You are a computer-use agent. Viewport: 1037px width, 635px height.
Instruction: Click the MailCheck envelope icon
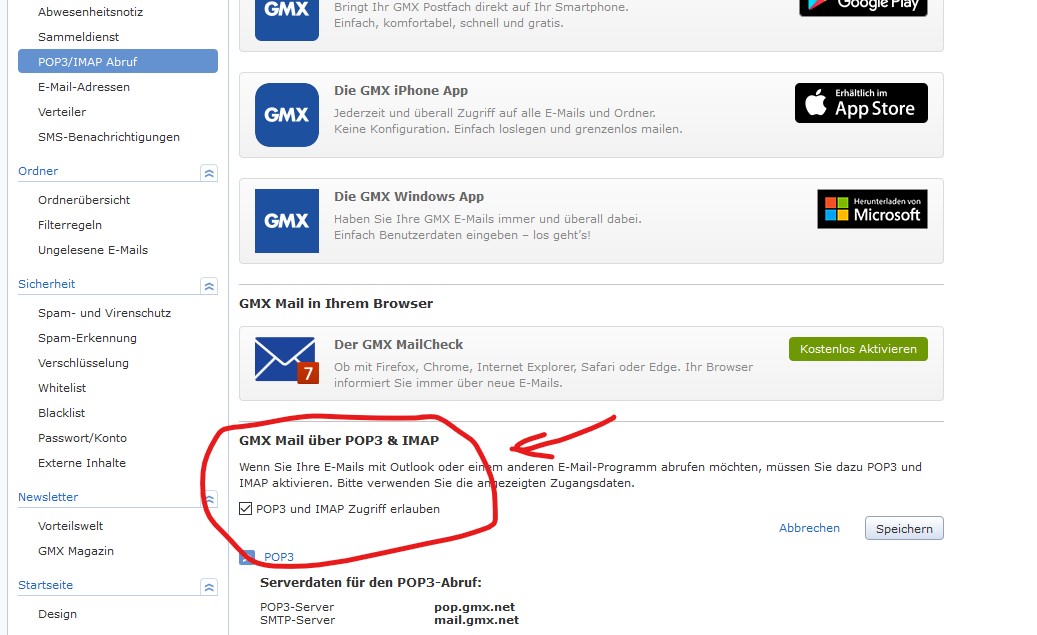click(287, 360)
